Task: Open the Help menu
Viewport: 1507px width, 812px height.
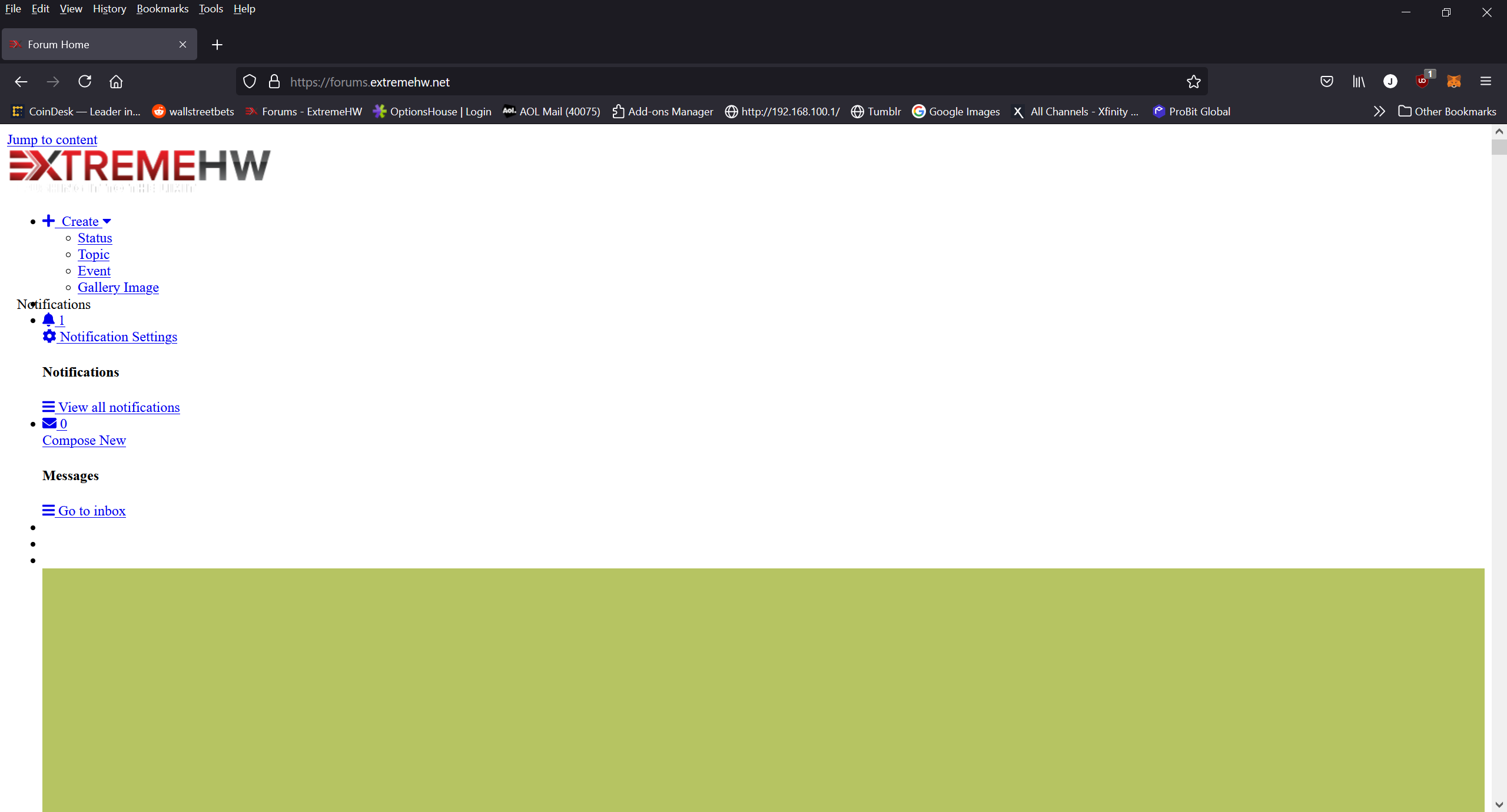Action: [244, 9]
